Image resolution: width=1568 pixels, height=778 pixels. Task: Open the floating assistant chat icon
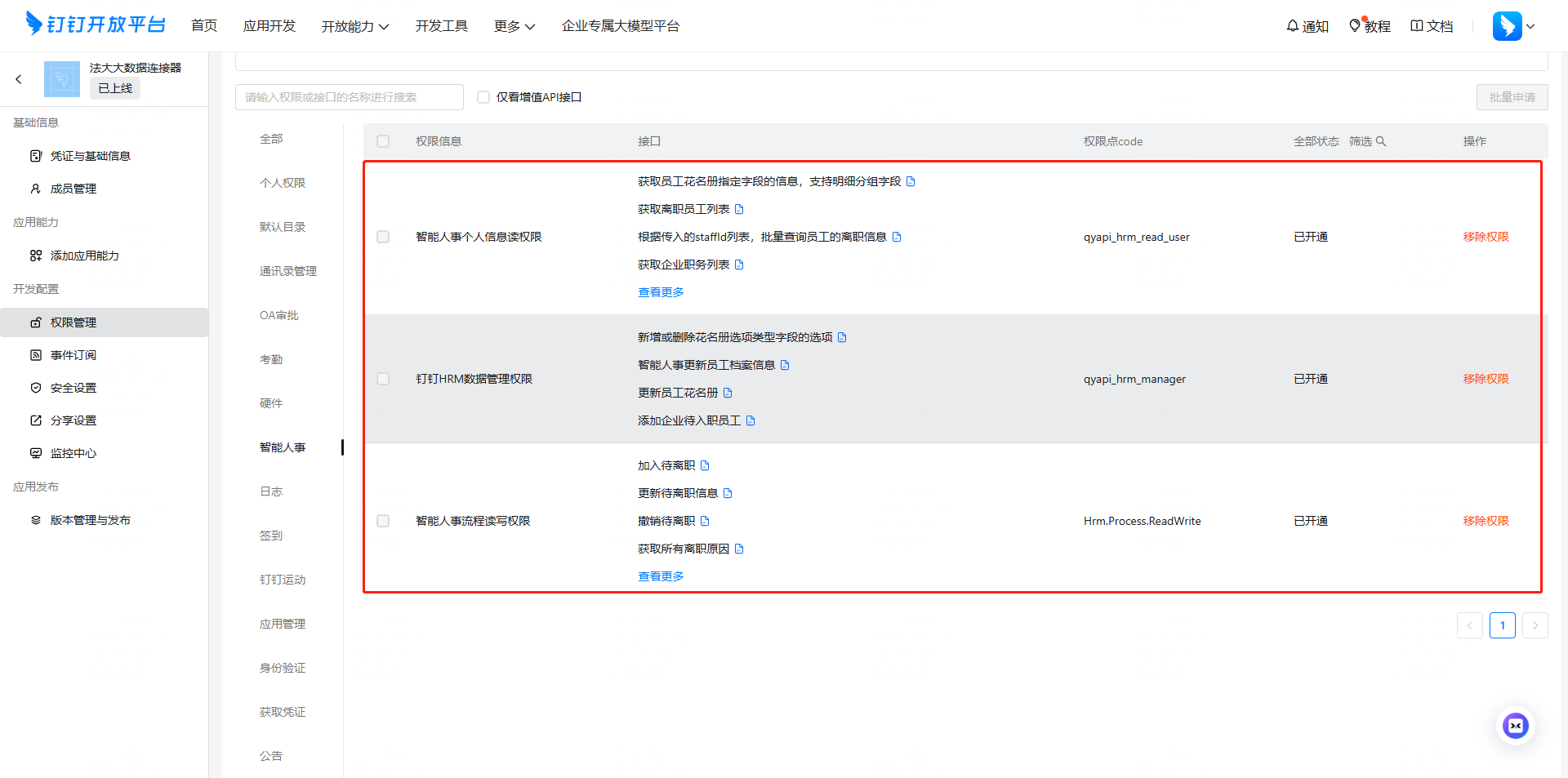1516,726
